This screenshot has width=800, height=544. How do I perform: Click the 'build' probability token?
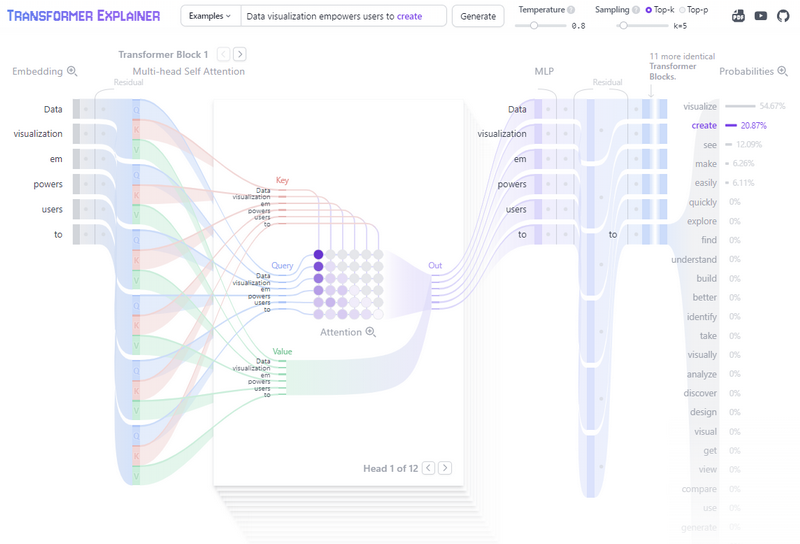pos(707,278)
